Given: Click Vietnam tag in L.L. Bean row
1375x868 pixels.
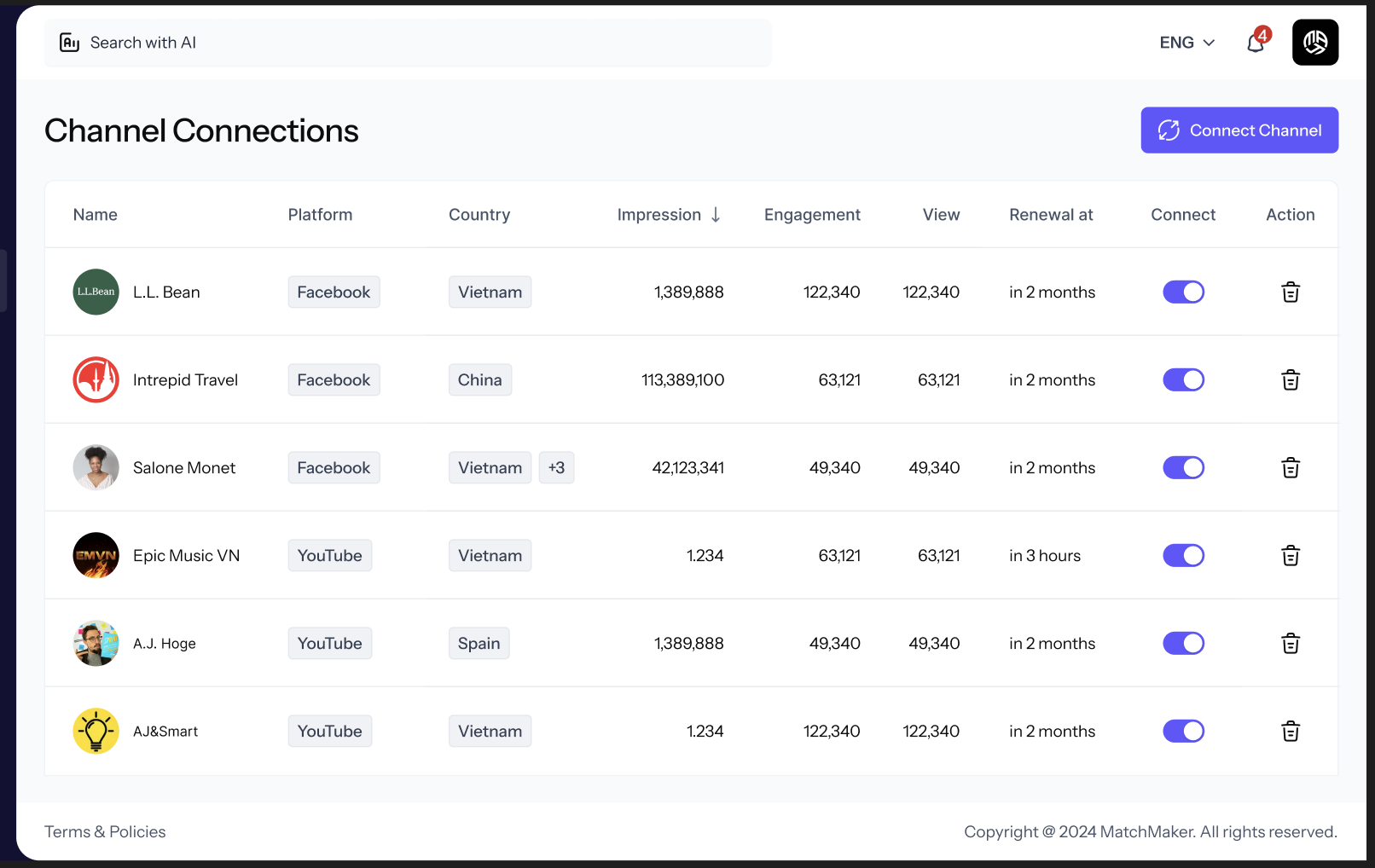Looking at the screenshot, I should click(x=490, y=292).
